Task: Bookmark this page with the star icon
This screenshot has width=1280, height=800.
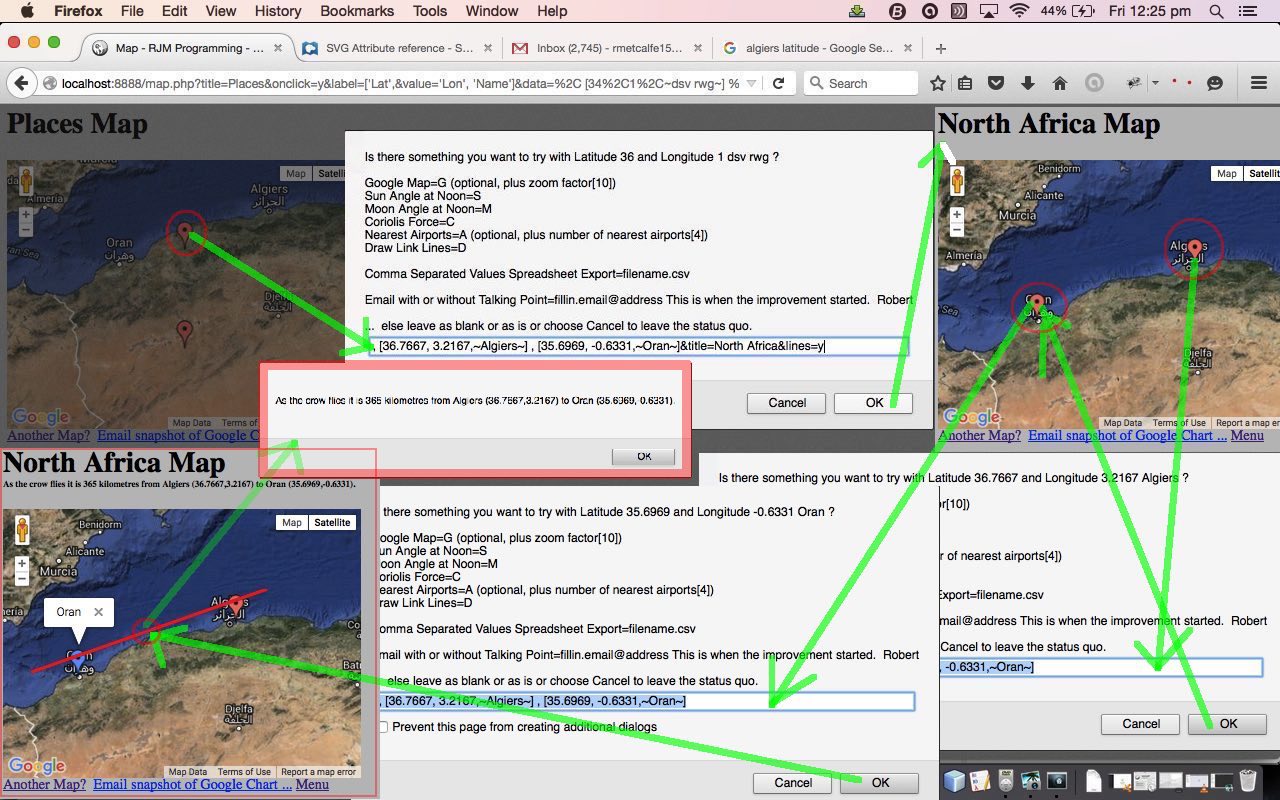Action: click(x=937, y=83)
